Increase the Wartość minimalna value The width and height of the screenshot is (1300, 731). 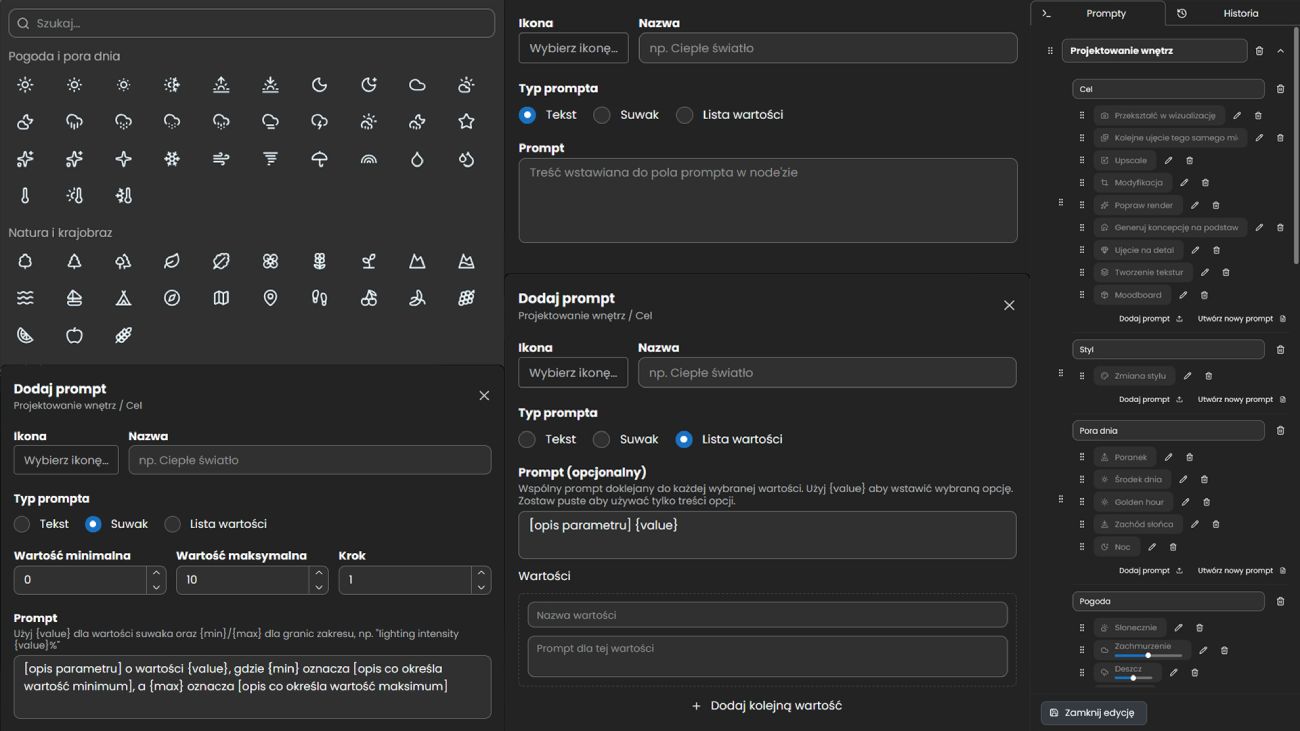pos(156,573)
